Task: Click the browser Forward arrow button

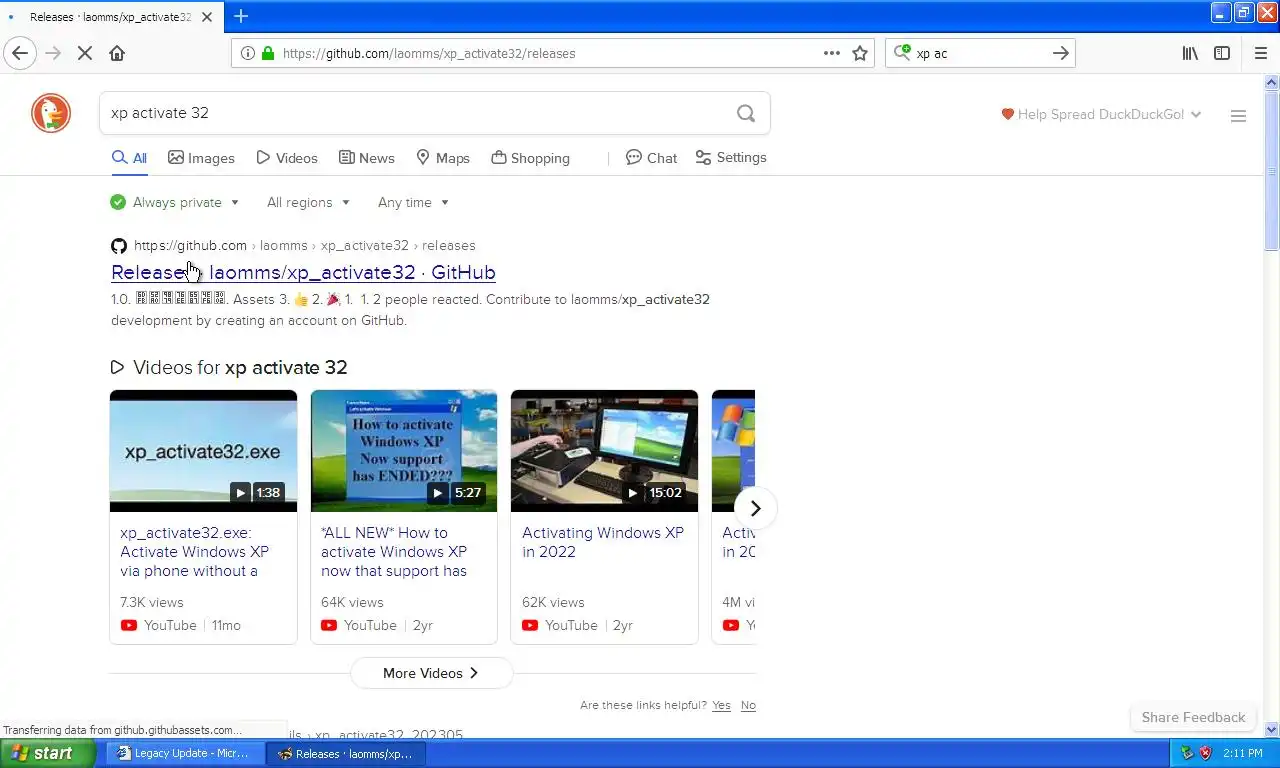Action: 53,53
